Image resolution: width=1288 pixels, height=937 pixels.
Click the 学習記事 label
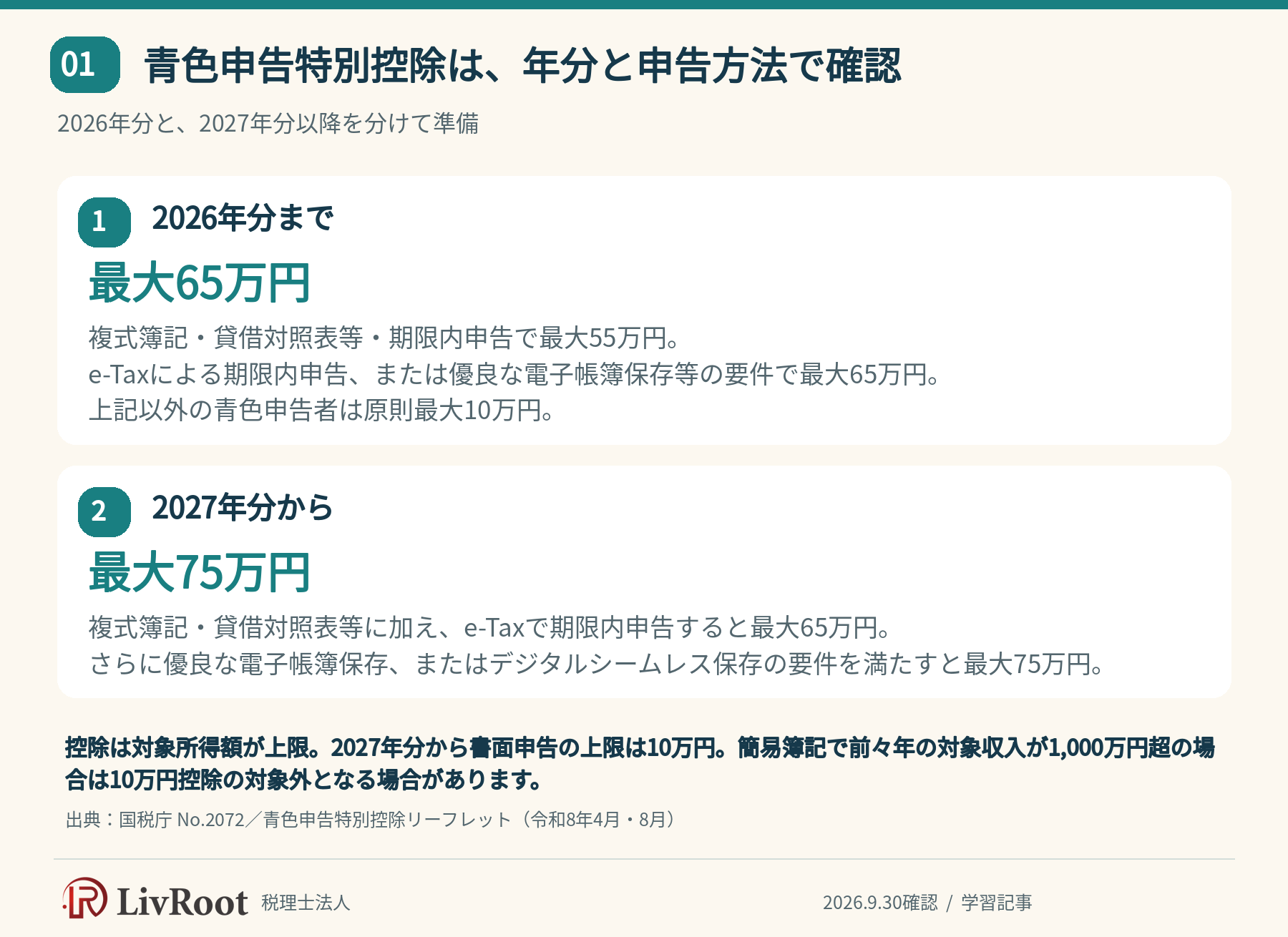pos(997,903)
